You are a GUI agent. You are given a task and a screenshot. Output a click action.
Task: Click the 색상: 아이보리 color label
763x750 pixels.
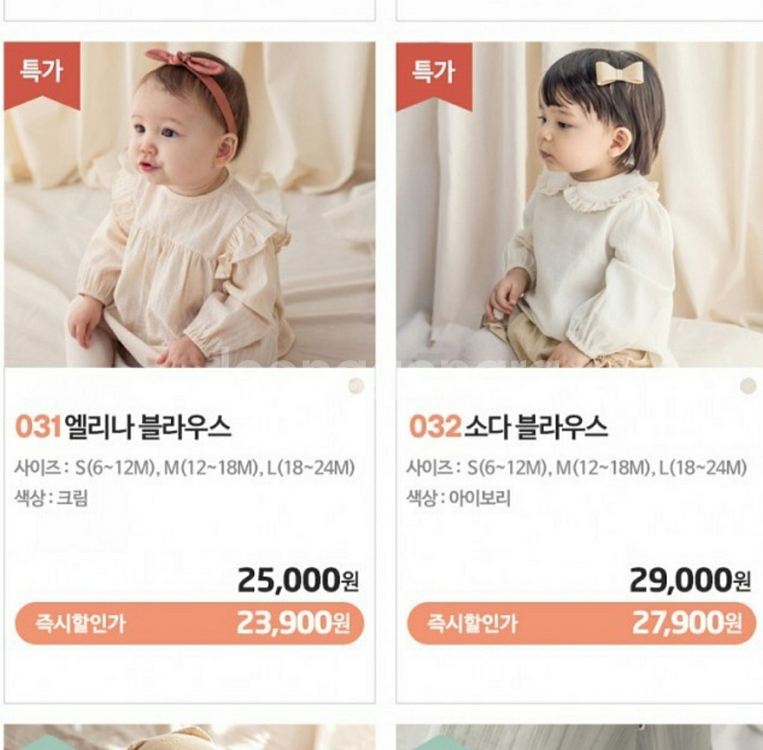(x=458, y=498)
